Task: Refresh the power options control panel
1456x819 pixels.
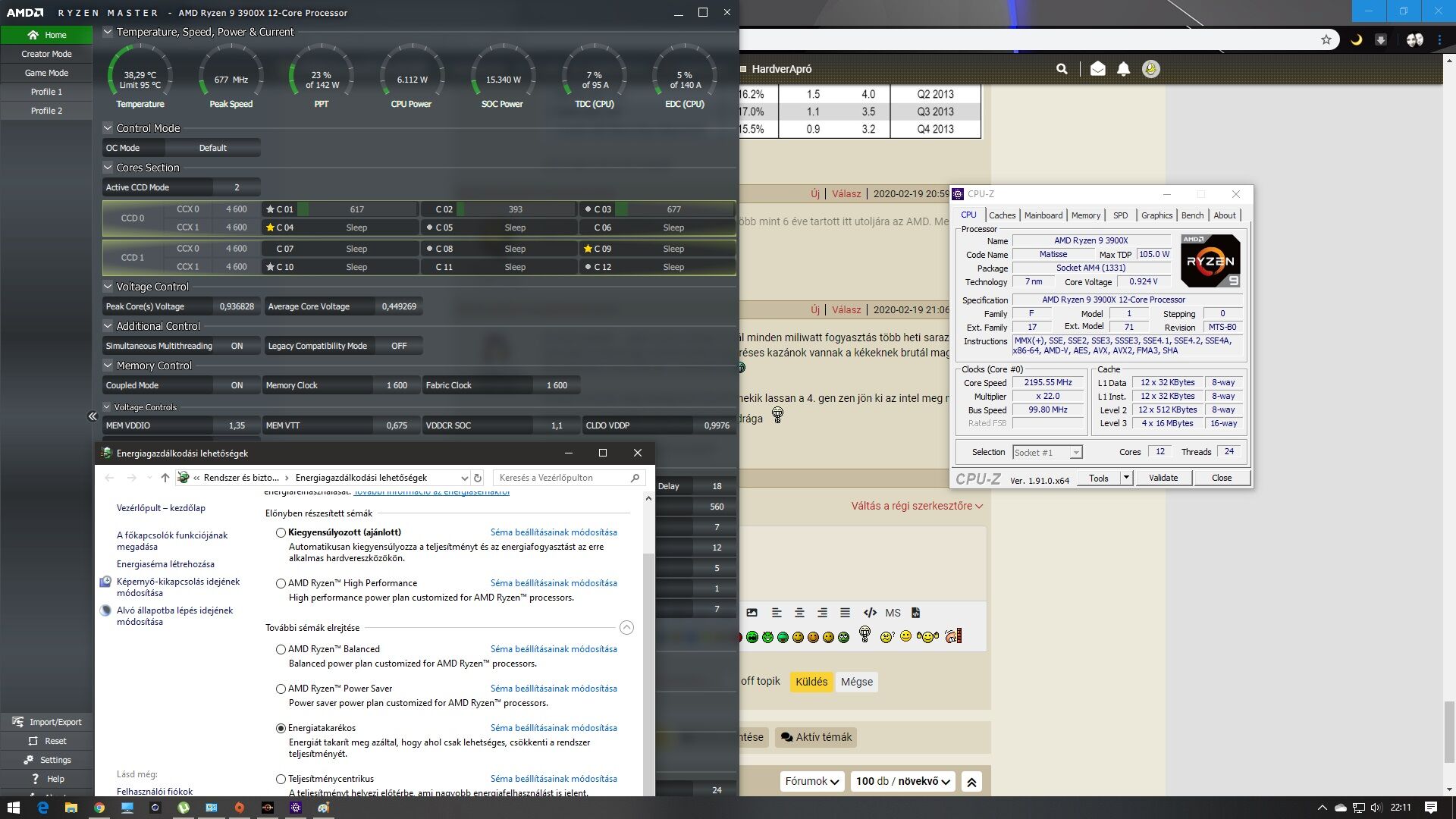Action: pyautogui.click(x=478, y=478)
